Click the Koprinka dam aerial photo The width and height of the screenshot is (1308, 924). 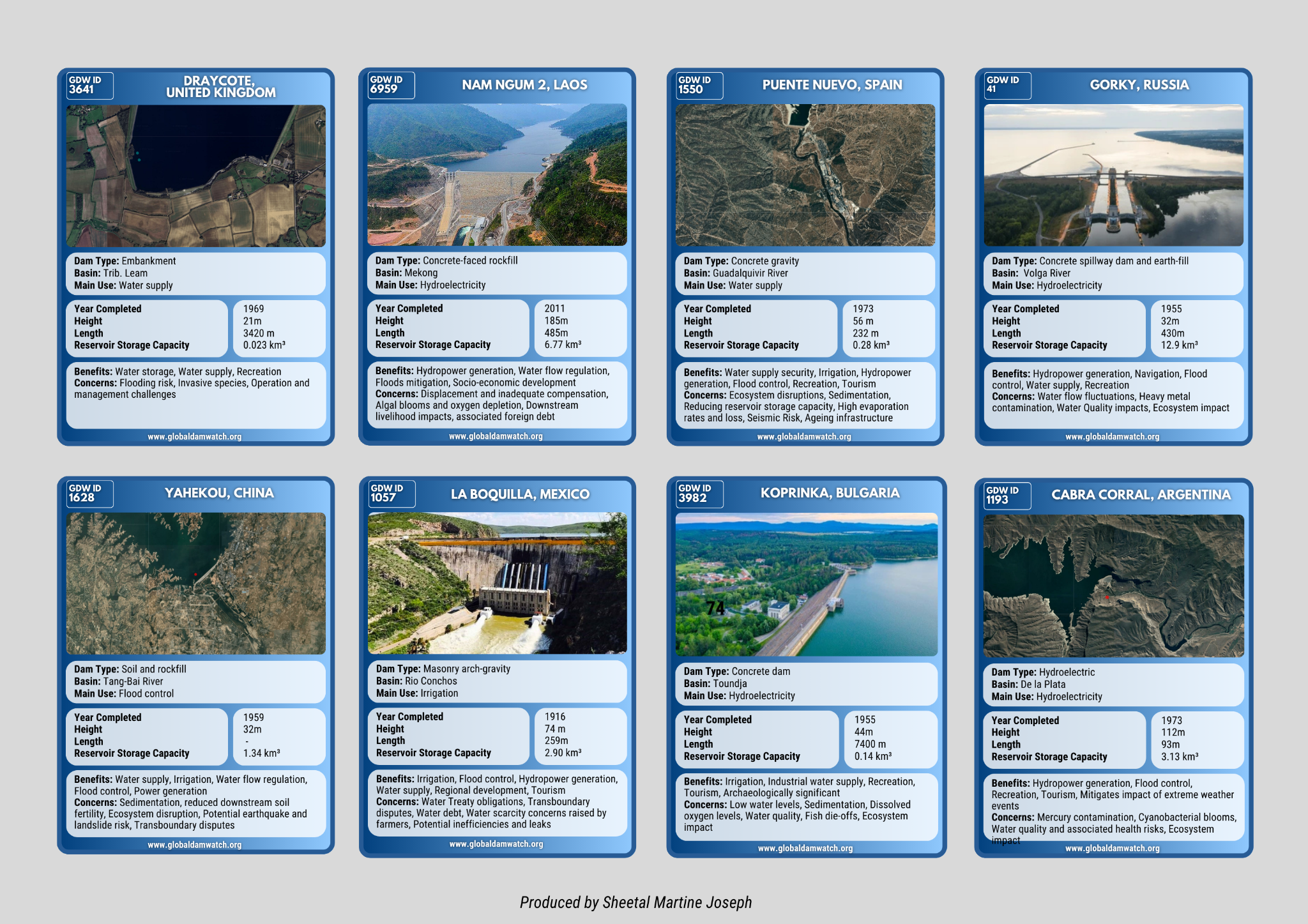pyautogui.click(x=806, y=584)
